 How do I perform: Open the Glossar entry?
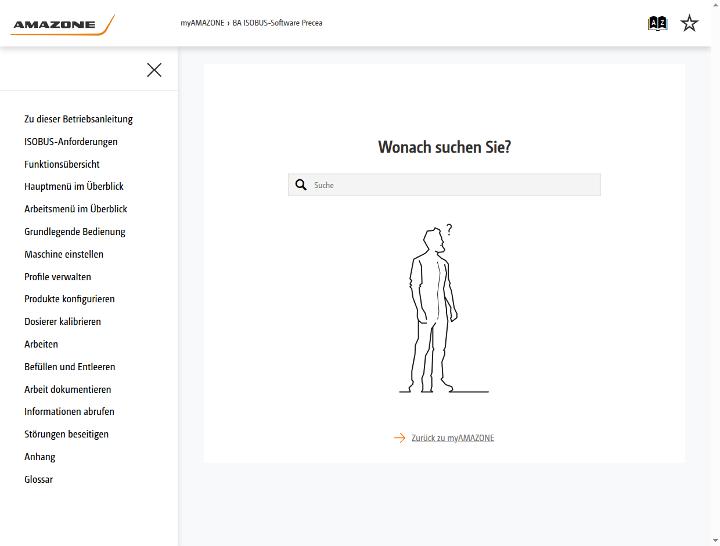coord(39,479)
